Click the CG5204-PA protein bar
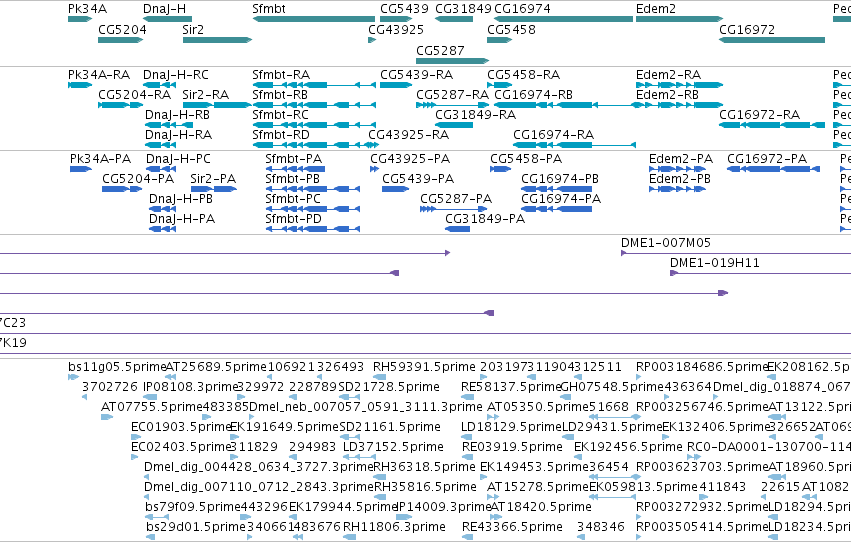 pos(122,189)
